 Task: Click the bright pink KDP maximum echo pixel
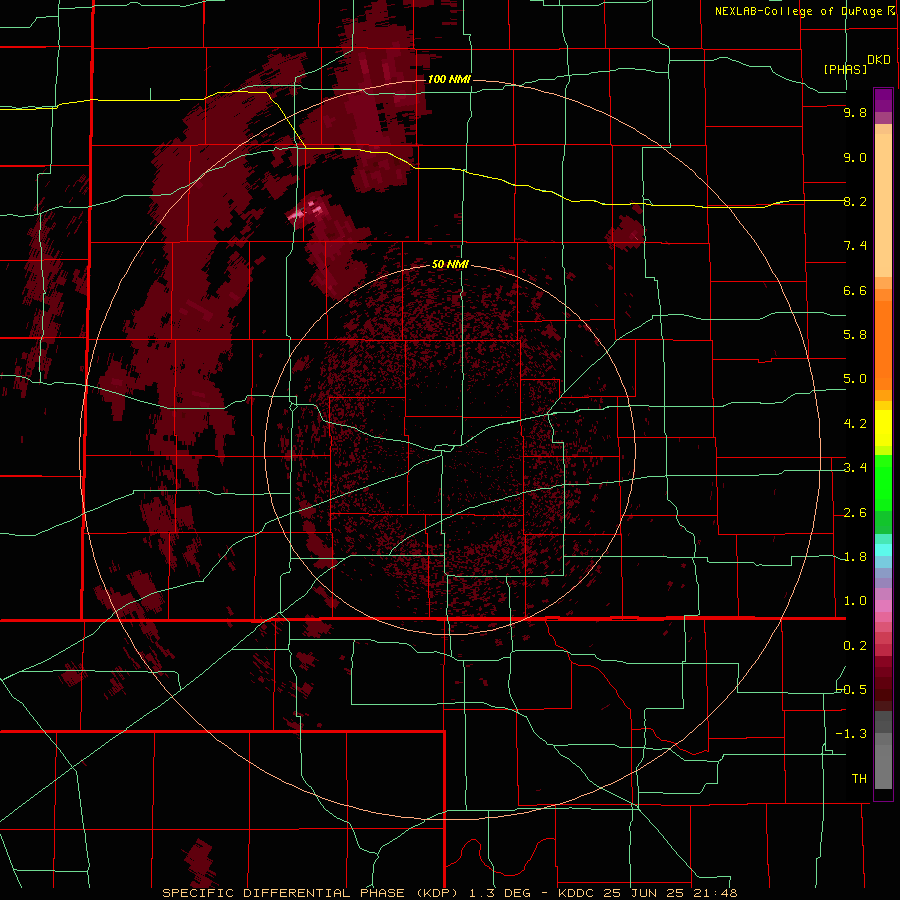click(x=297, y=215)
